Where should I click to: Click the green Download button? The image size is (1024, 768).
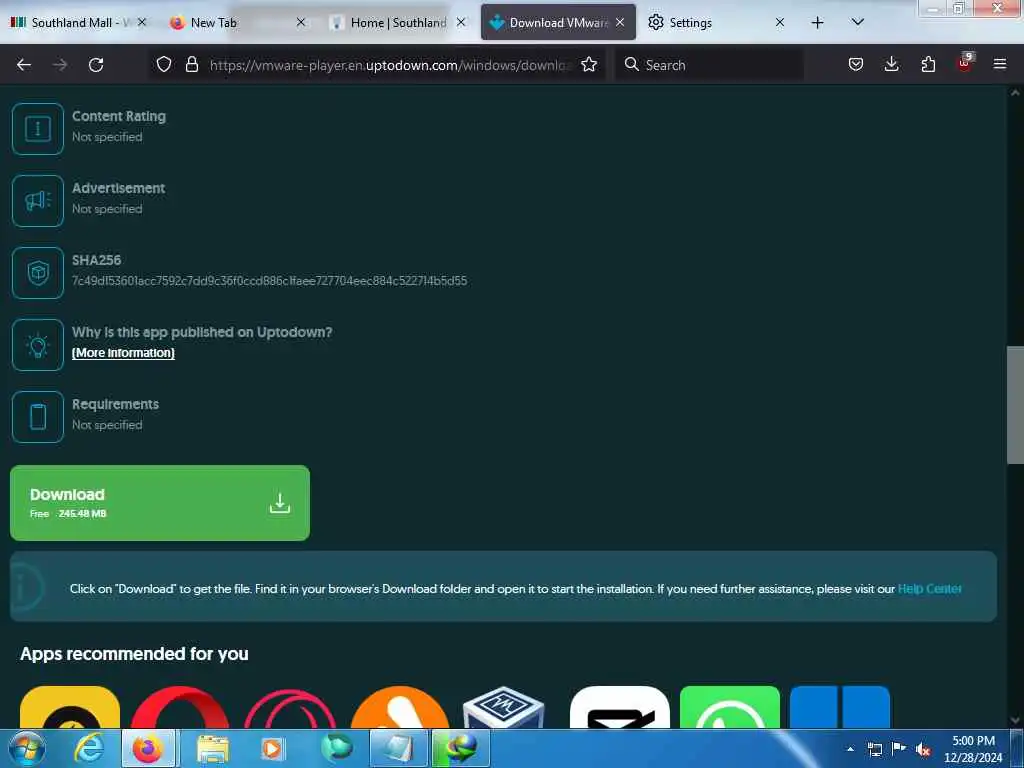click(x=160, y=503)
